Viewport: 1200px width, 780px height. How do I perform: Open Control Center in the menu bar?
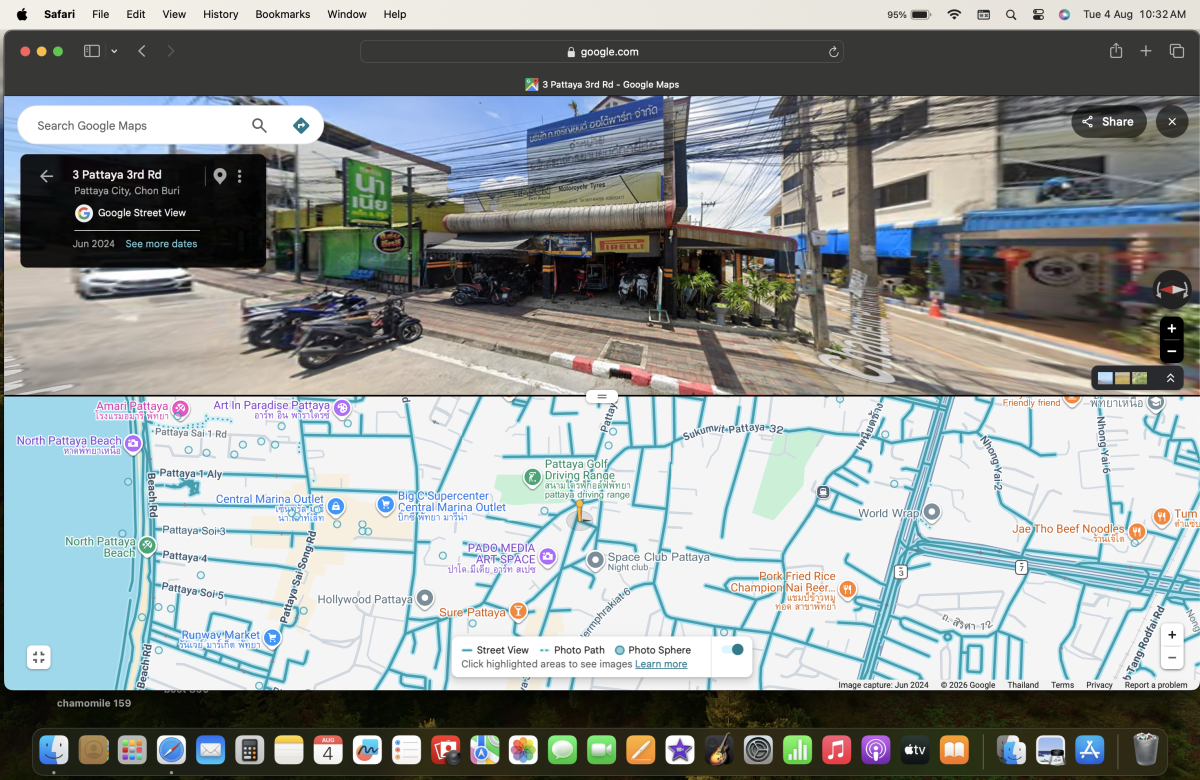click(1038, 14)
